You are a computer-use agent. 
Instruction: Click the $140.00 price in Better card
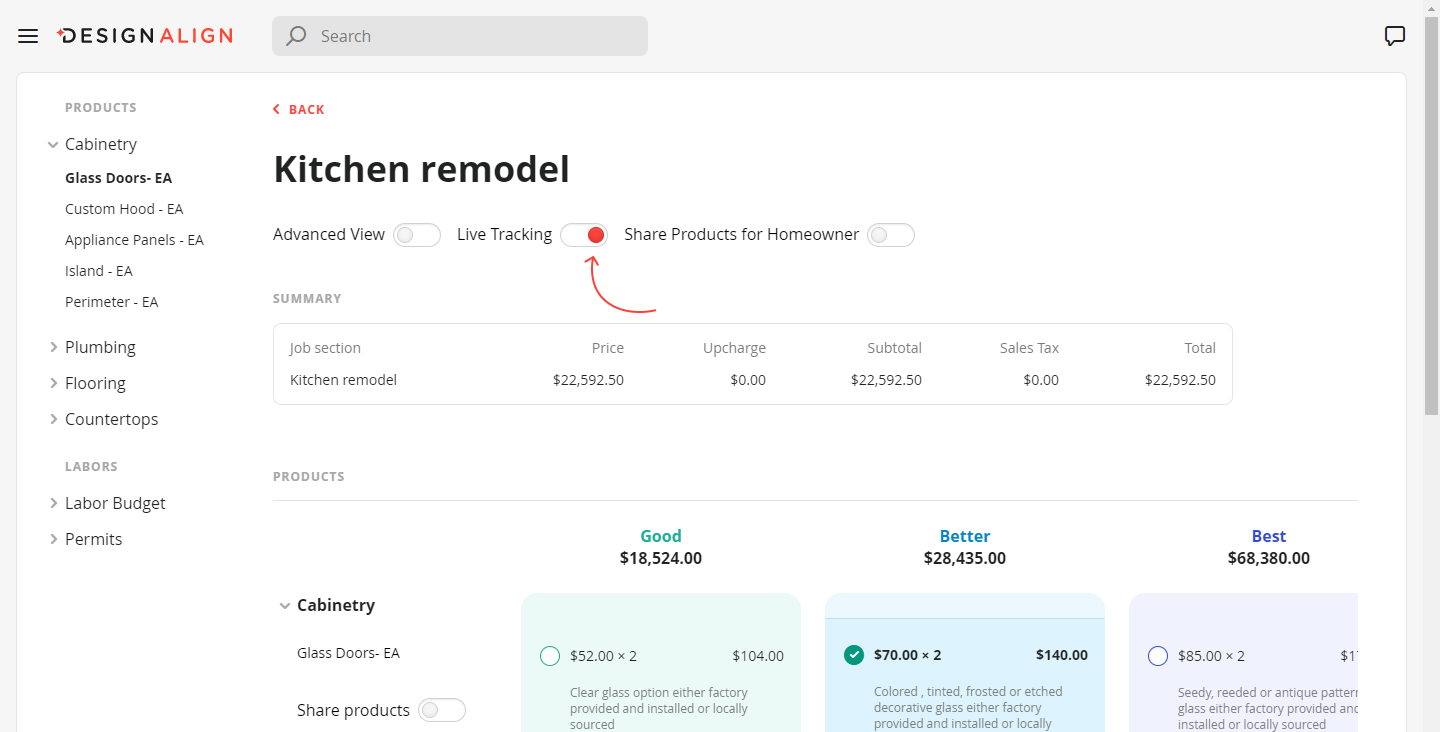pyautogui.click(x=1062, y=655)
